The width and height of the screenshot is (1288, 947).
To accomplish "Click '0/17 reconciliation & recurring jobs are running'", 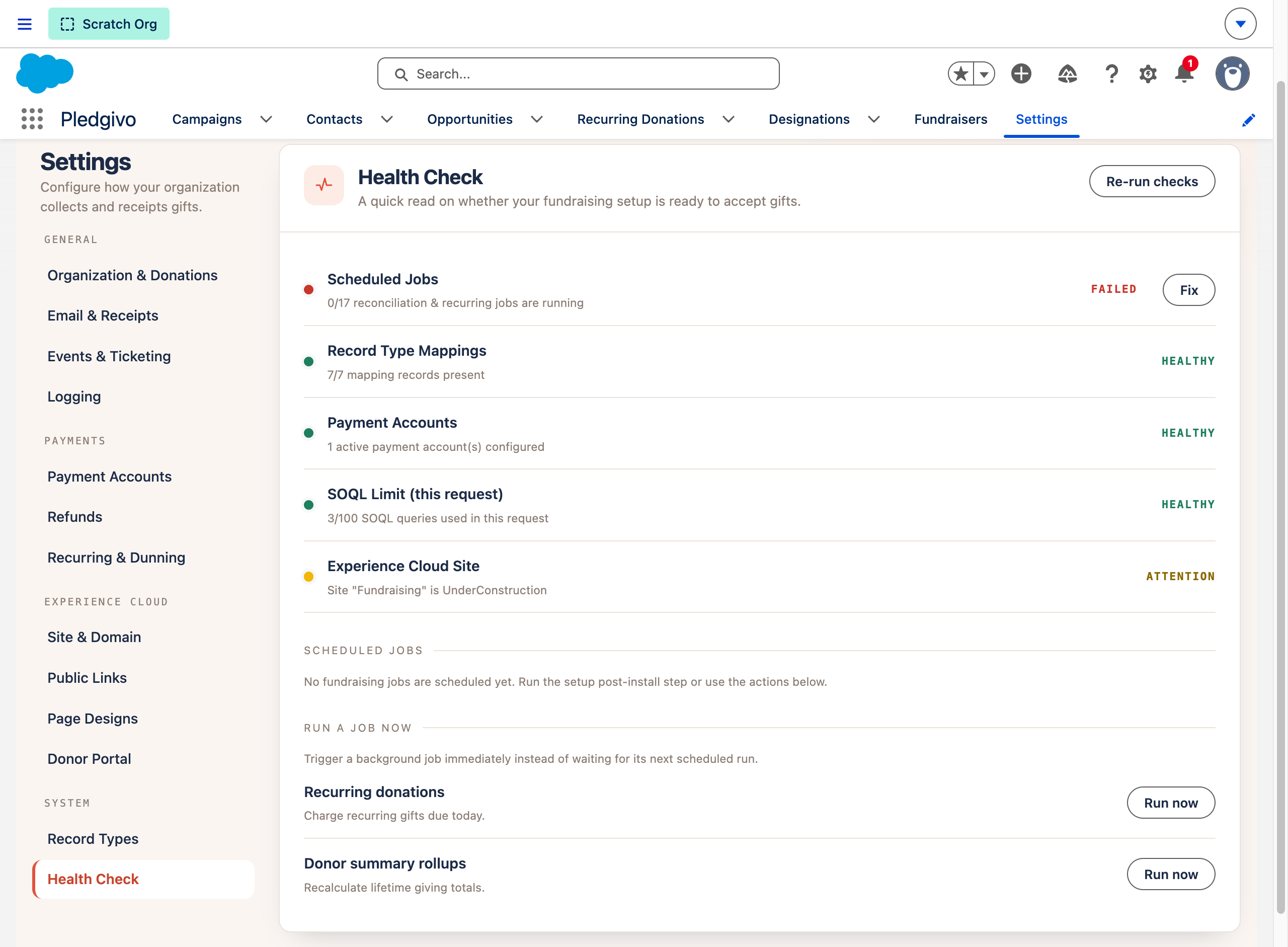I will (455, 303).
